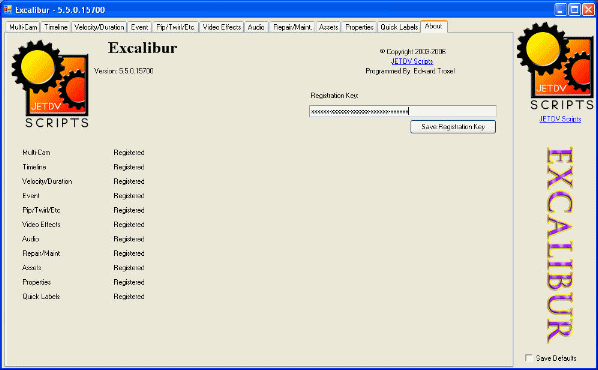
Task: Select the Velocity/Duration tab
Action: pos(99,27)
